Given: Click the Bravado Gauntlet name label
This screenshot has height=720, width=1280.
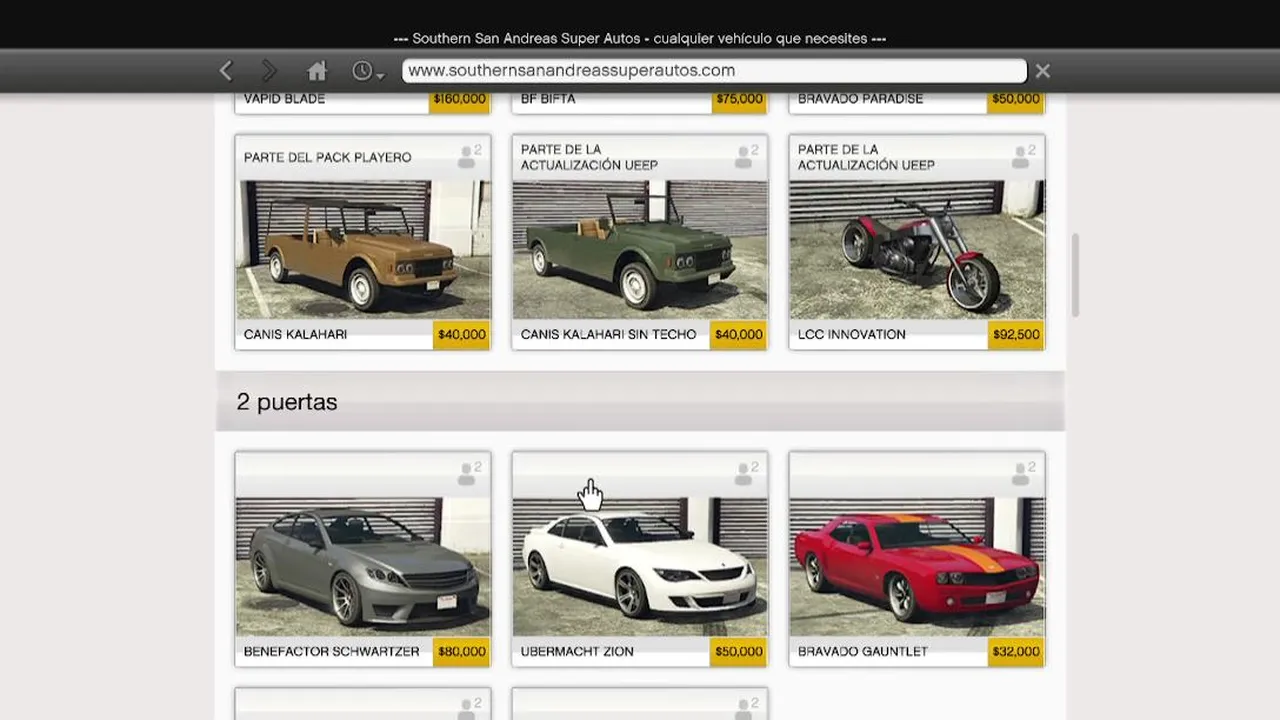Looking at the screenshot, I should pyautogui.click(x=863, y=652).
